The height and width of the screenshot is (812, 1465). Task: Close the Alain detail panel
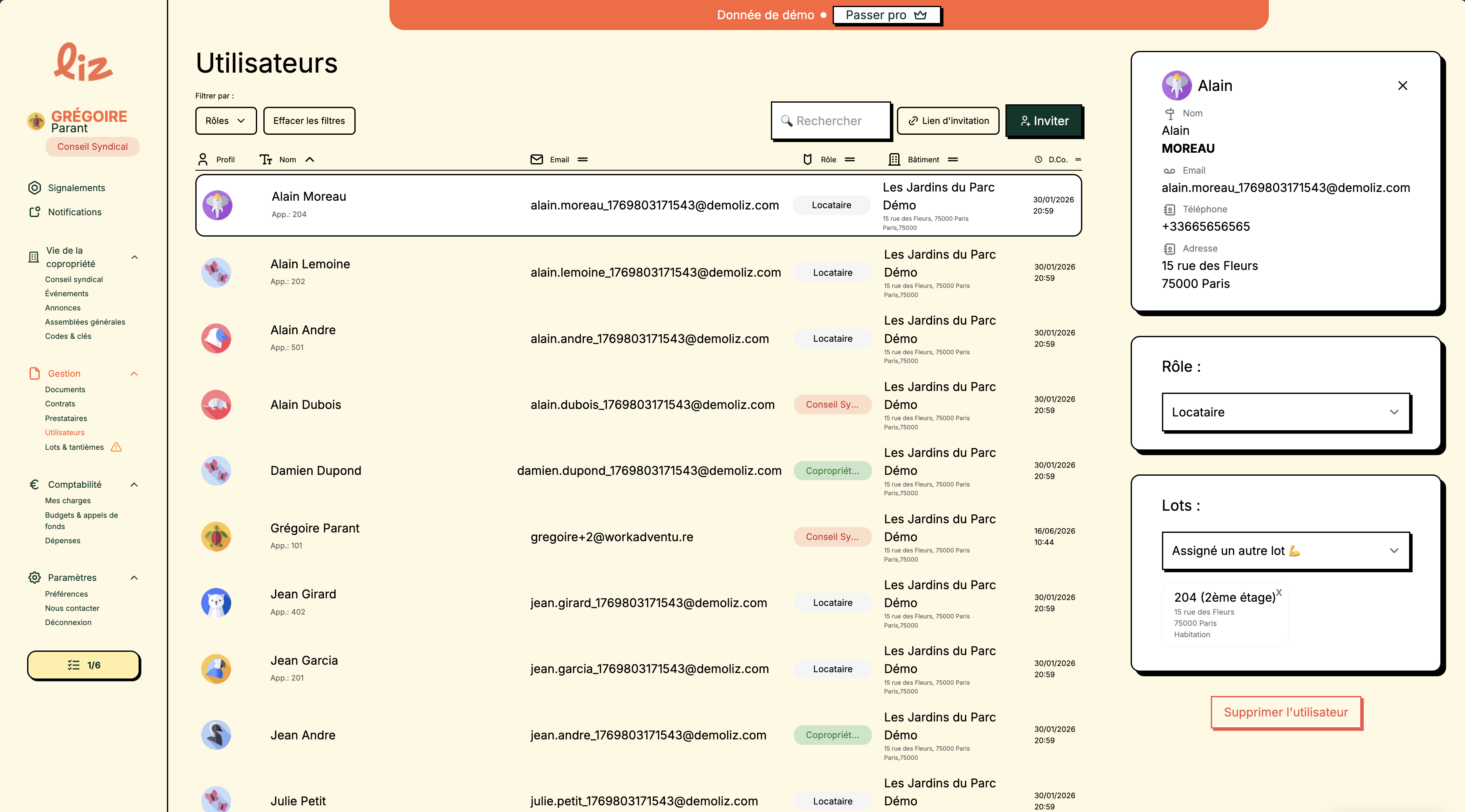point(1402,85)
